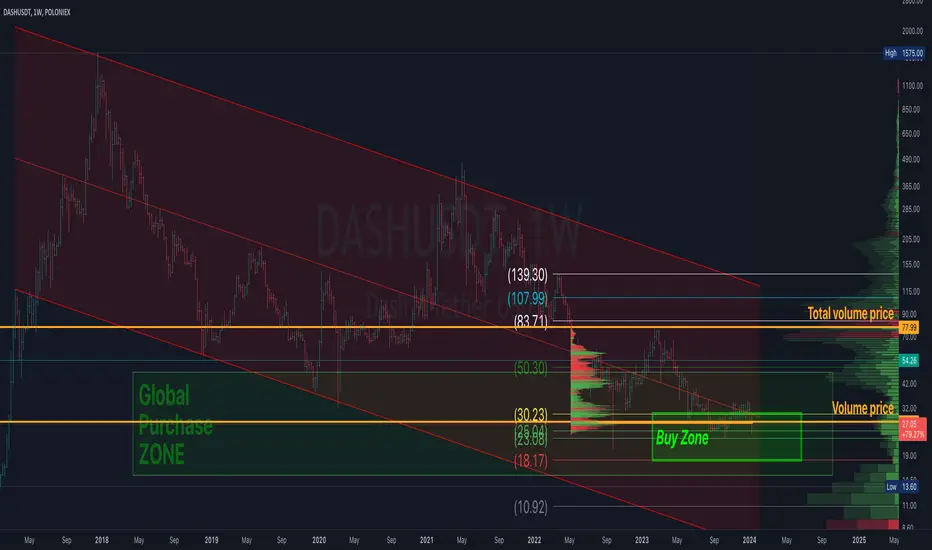Select the Volume price annotation above 27.05
This screenshot has width=932, height=550.
(862, 408)
